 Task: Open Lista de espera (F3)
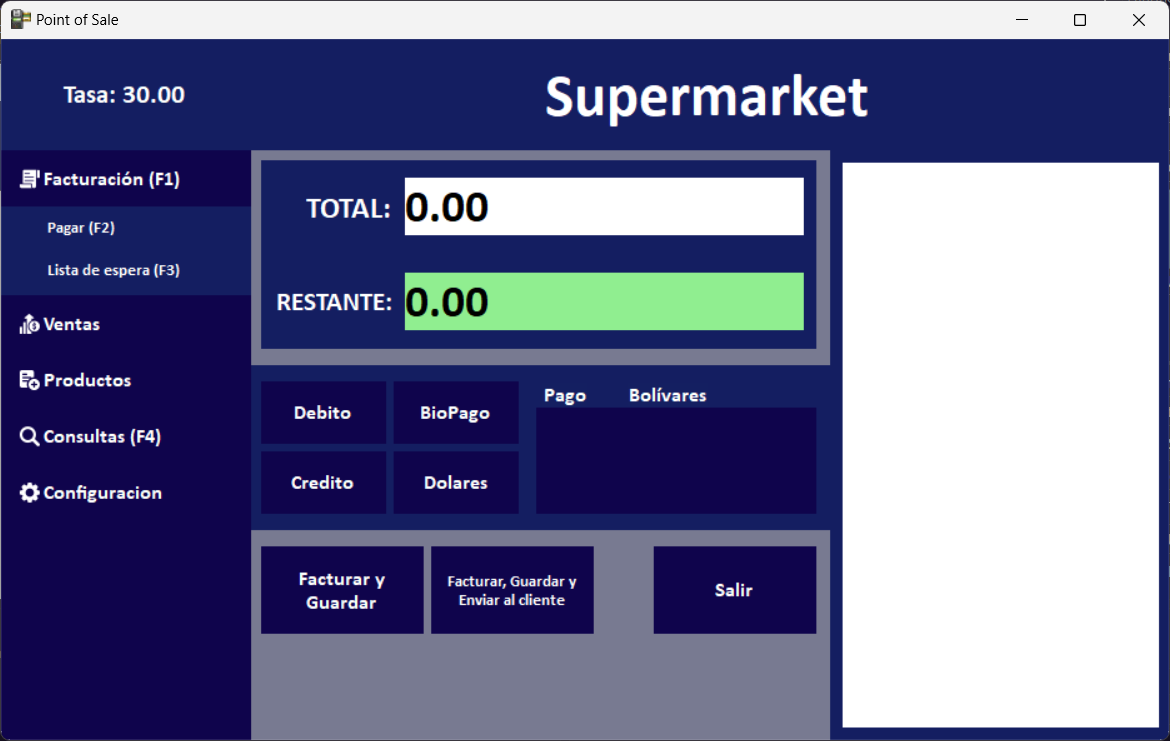[113, 270]
